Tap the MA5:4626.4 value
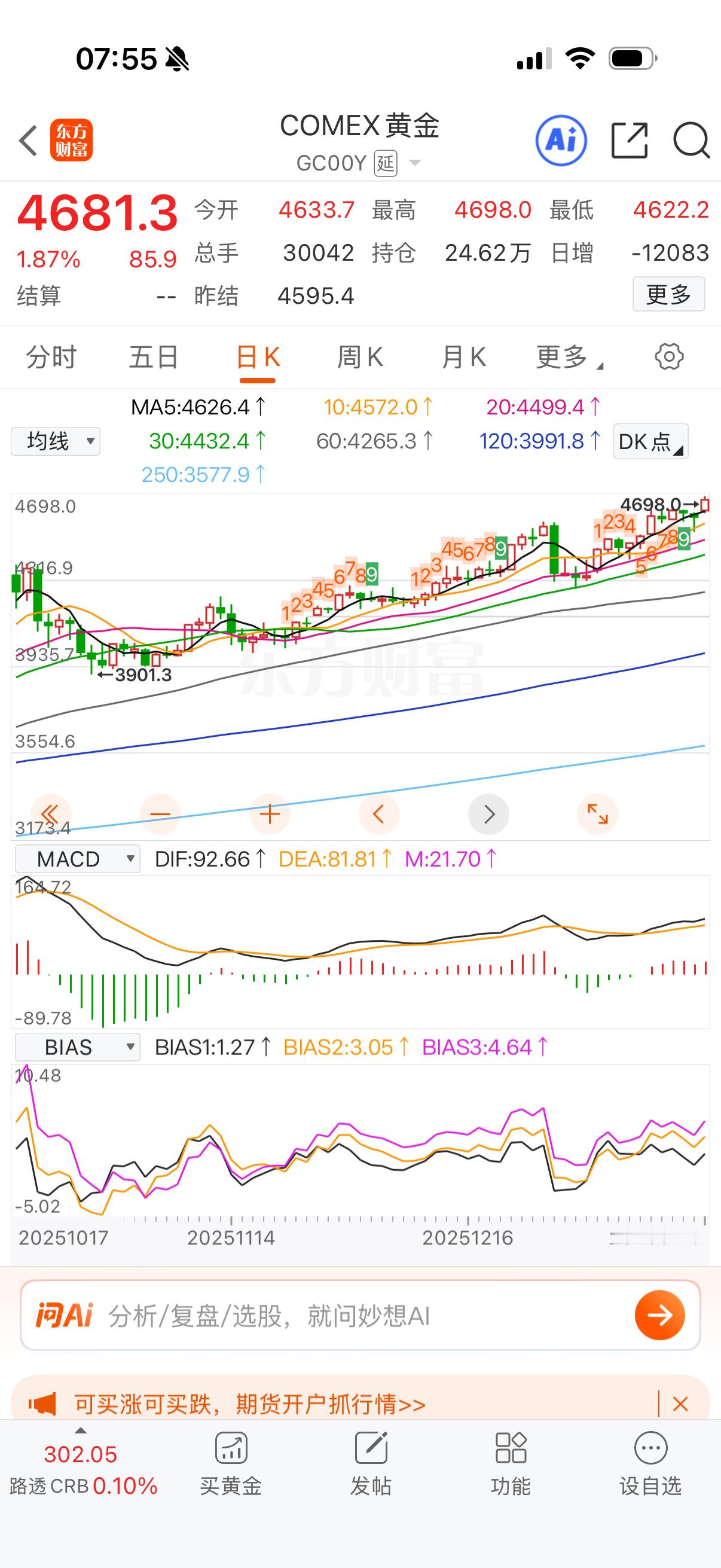The width and height of the screenshot is (721, 1568). click(198, 407)
